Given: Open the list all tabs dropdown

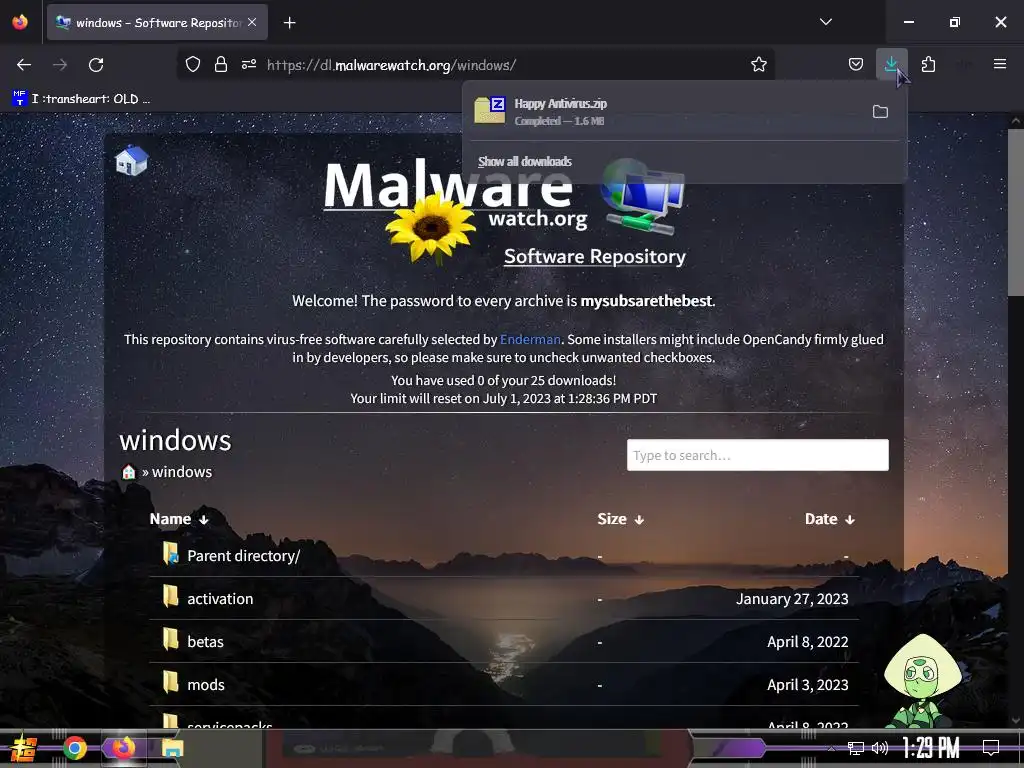Looking at the screenshot, I should click(825, 22).
